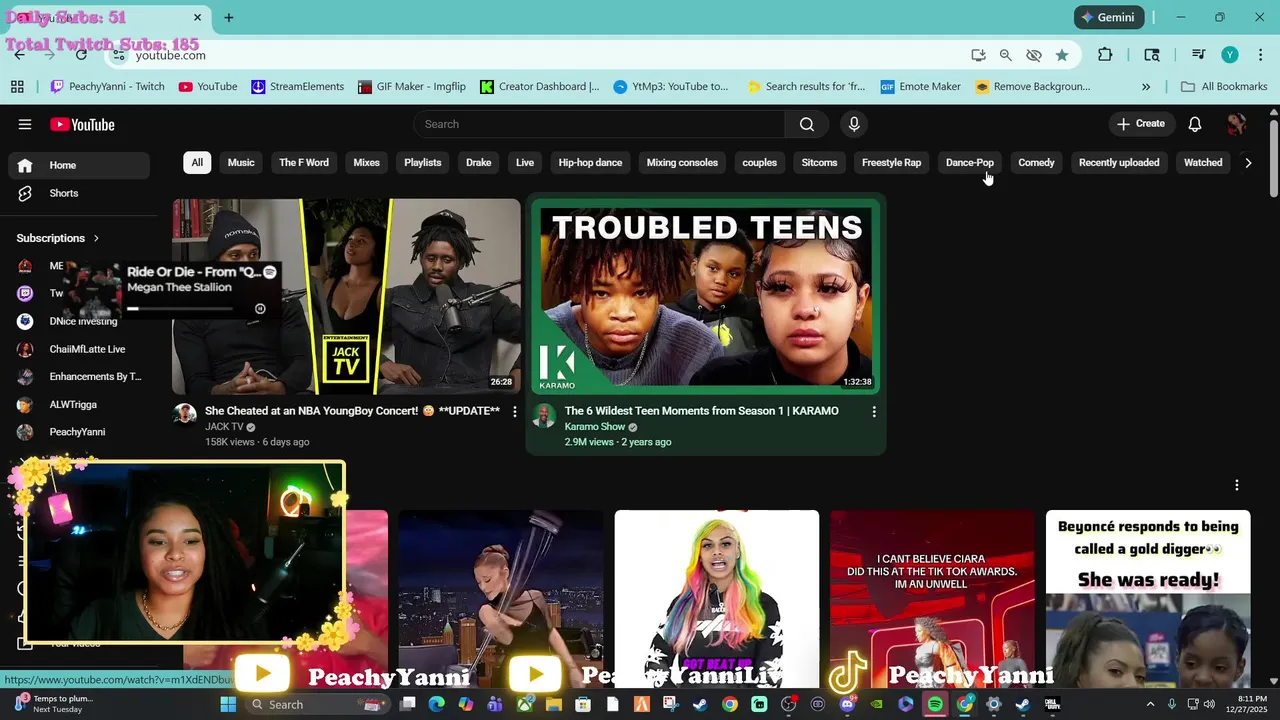This screenshot has height=720, width=1280.
Task: Click the Create button
Action: (1141, 124)
